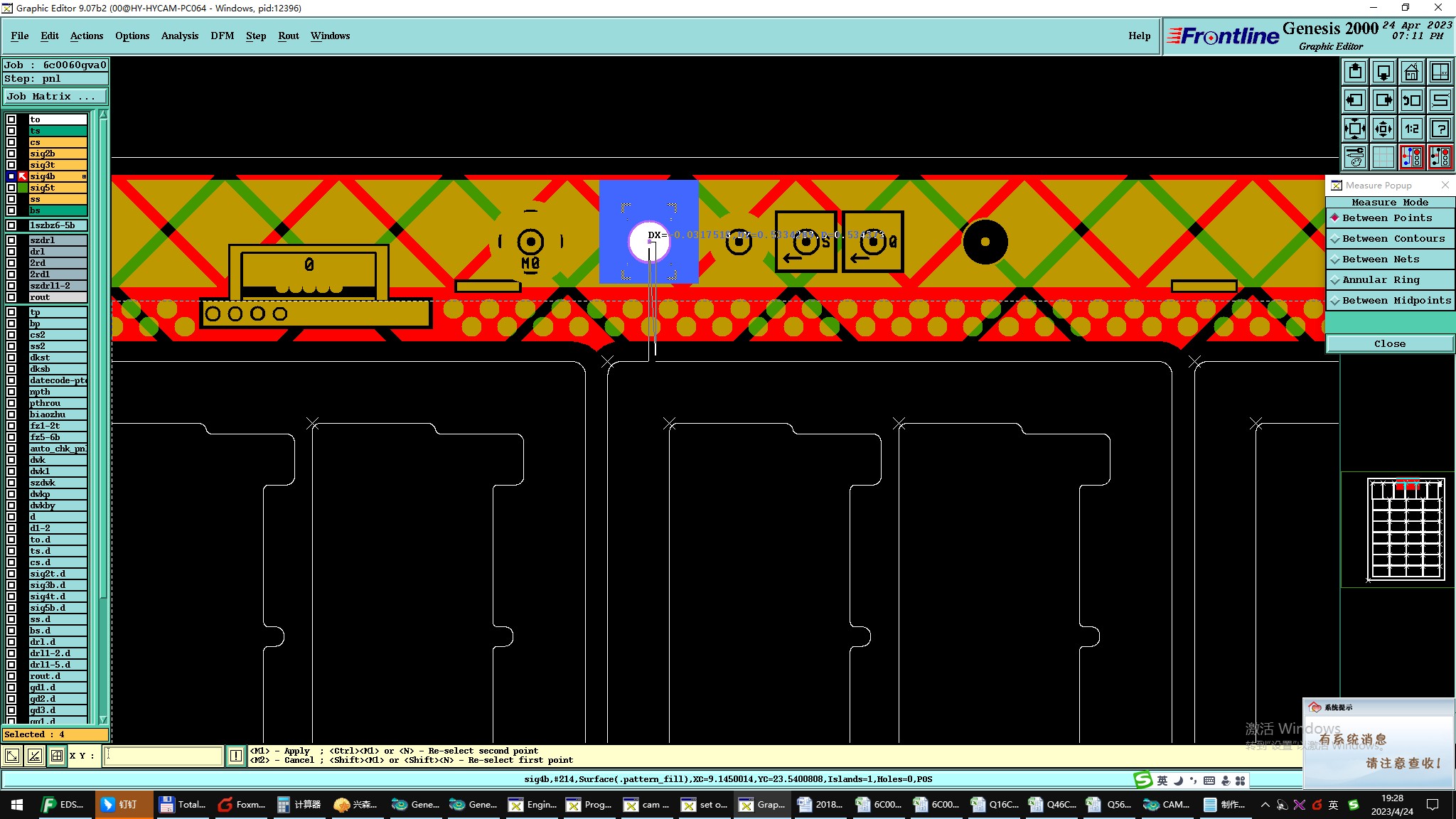
Task: Open the question mark window icon
Action: (1440, 129)
